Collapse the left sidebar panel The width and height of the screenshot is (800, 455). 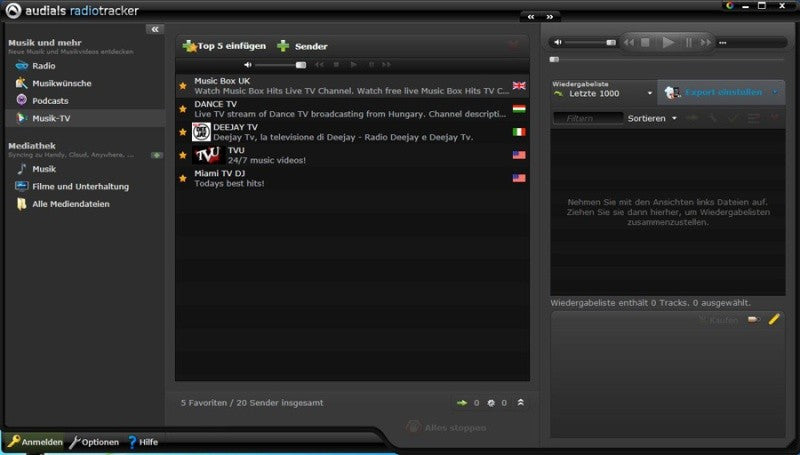point(155,29)
